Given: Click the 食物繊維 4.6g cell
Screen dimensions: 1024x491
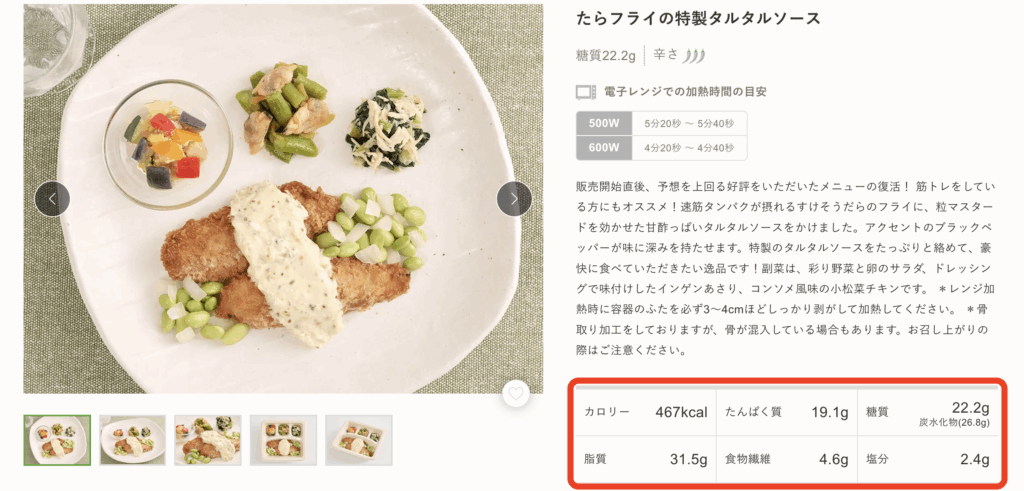Looking at the screenshot, I should [x=787, y=460].
